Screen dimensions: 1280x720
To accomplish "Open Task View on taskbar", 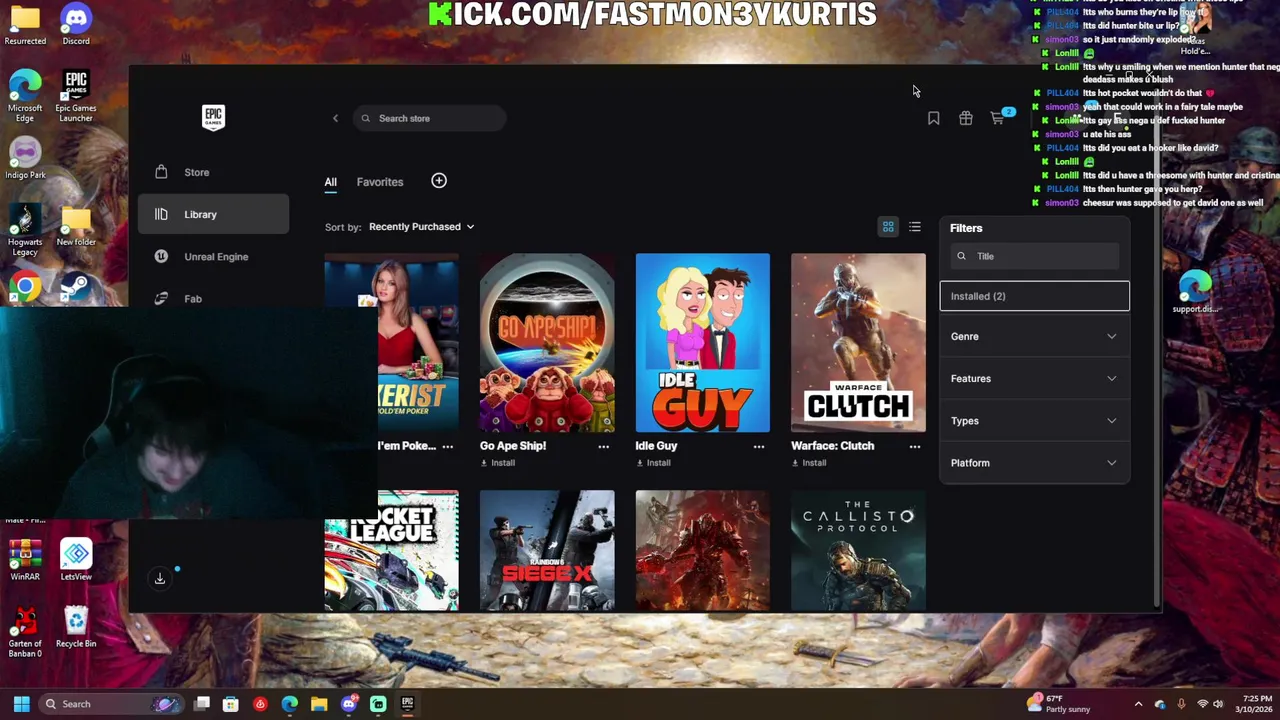I will (x=202, y=704).
